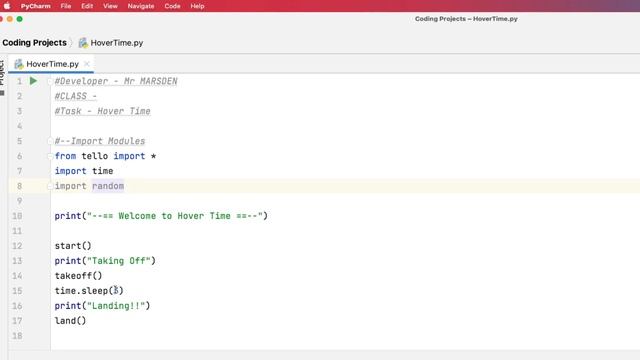Click line number 10 in the gutter
The height and width of the screenshot is (360, 640).
pyautogui.click(x=17, y=216)
